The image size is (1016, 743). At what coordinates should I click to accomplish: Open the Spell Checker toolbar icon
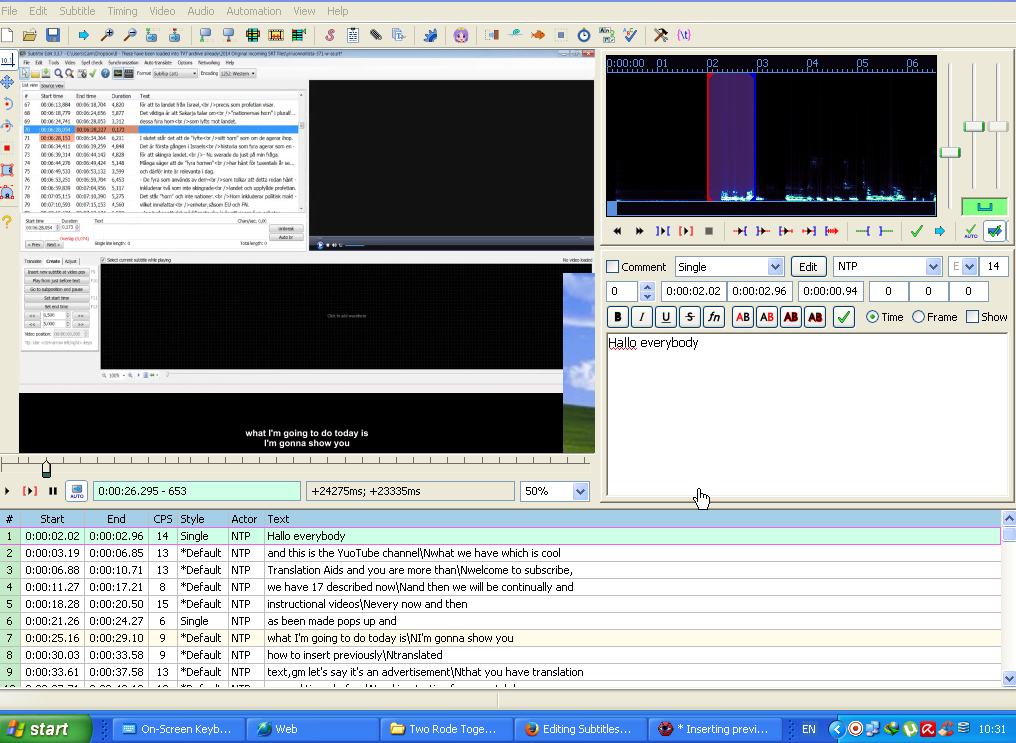[x=631, y=35]
